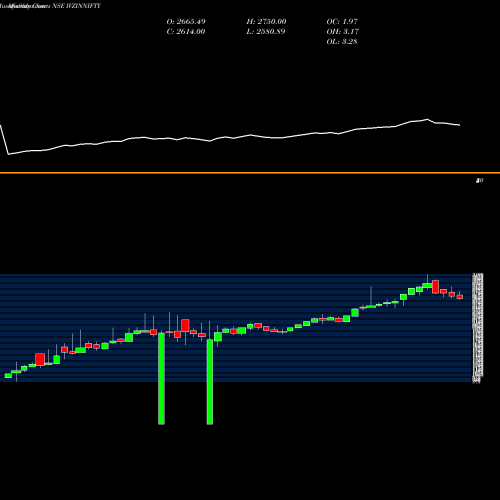Image resolution: width=500 pixels, height=500 pixels.
Task: Click the second tall green spike bar
Action: pos(210,382)
